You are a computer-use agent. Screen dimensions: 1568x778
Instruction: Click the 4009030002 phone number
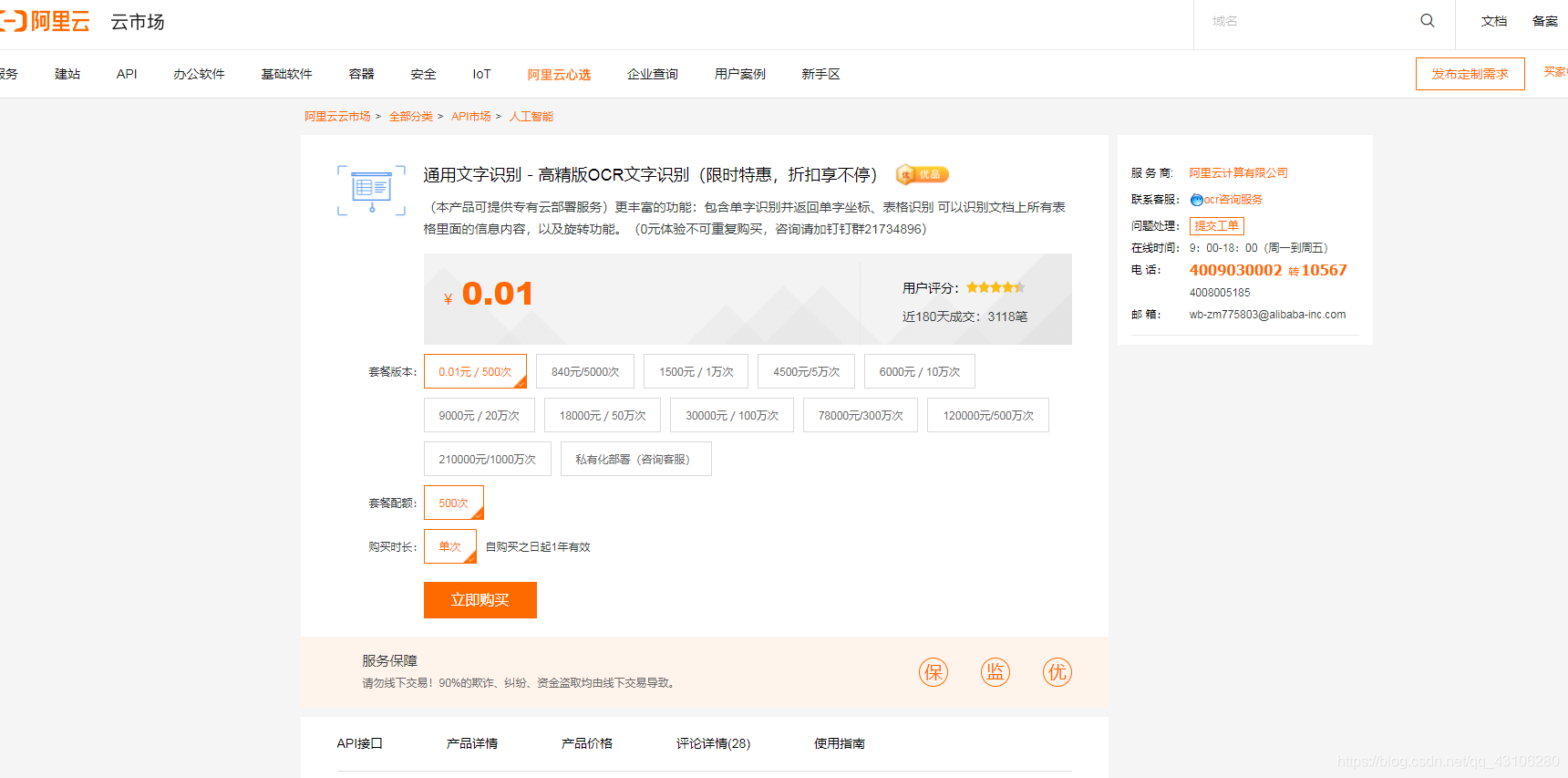1235,270
